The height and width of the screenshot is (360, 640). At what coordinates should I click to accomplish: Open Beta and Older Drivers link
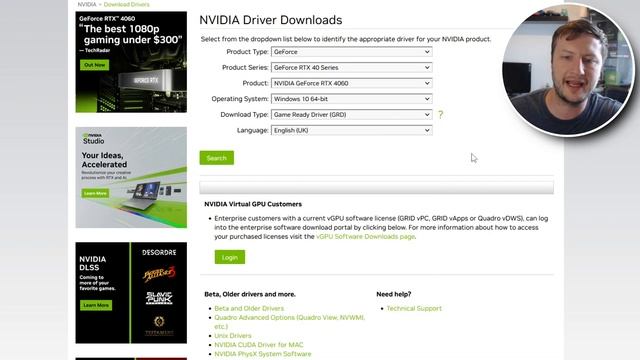point(249,308)
